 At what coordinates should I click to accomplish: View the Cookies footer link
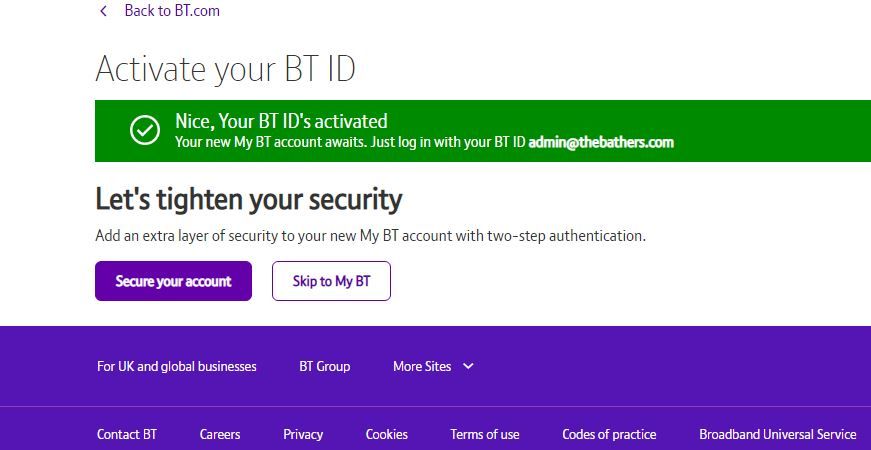(x=387, y=434)
